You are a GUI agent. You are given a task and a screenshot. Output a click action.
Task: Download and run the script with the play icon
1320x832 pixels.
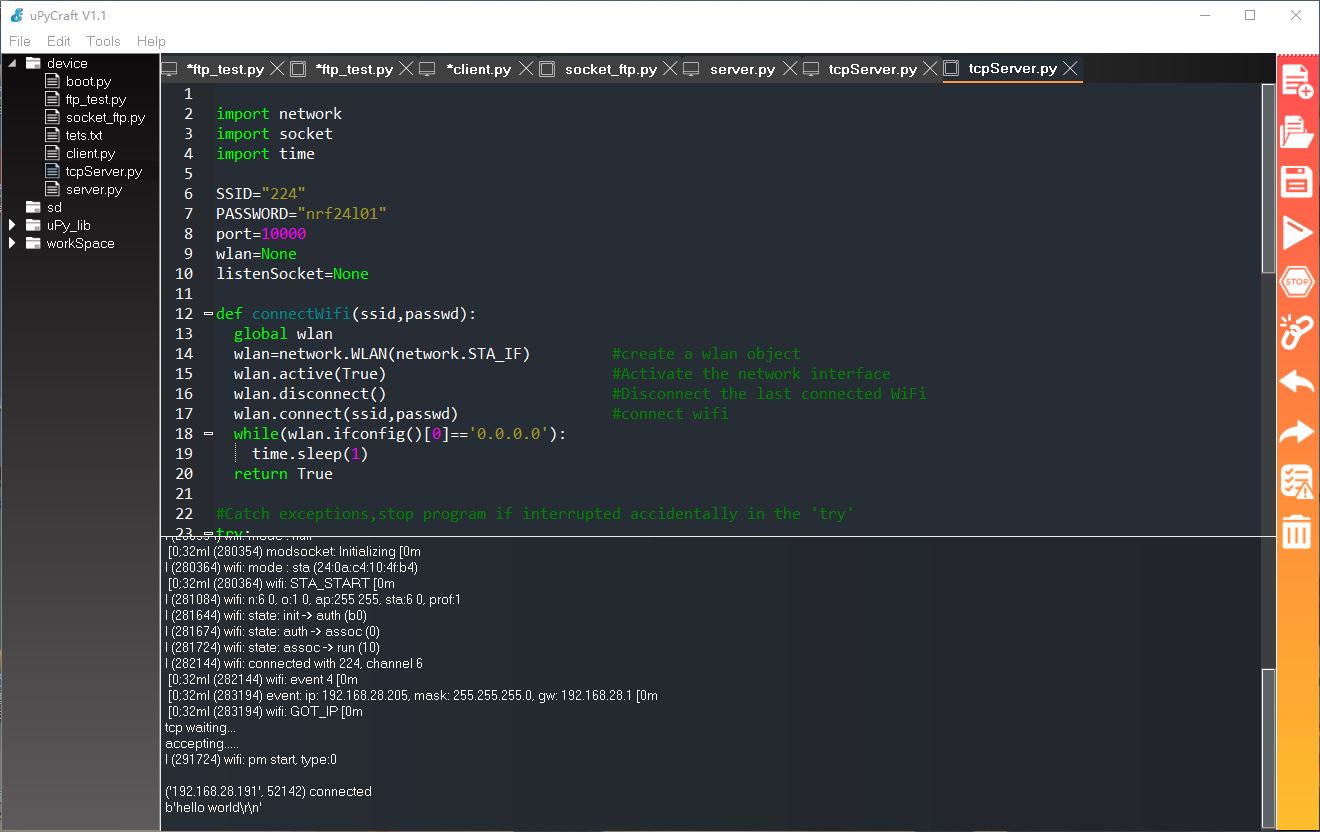pos(1296,231)
